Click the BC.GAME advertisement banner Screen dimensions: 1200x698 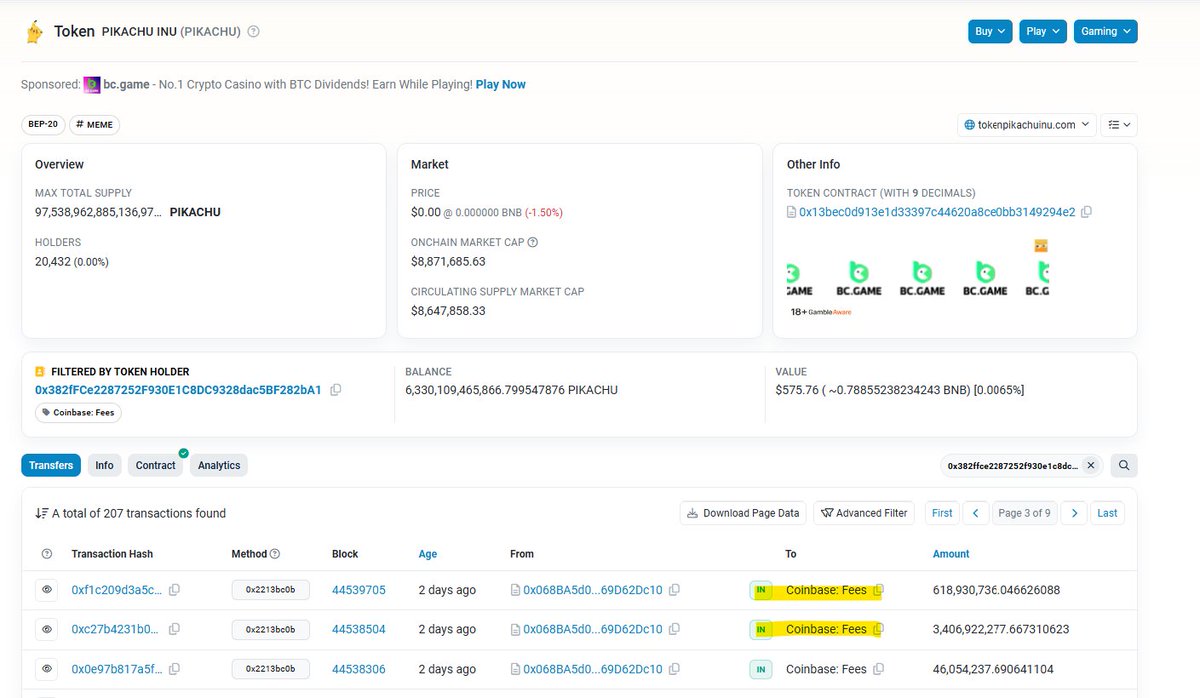(918, 279)
